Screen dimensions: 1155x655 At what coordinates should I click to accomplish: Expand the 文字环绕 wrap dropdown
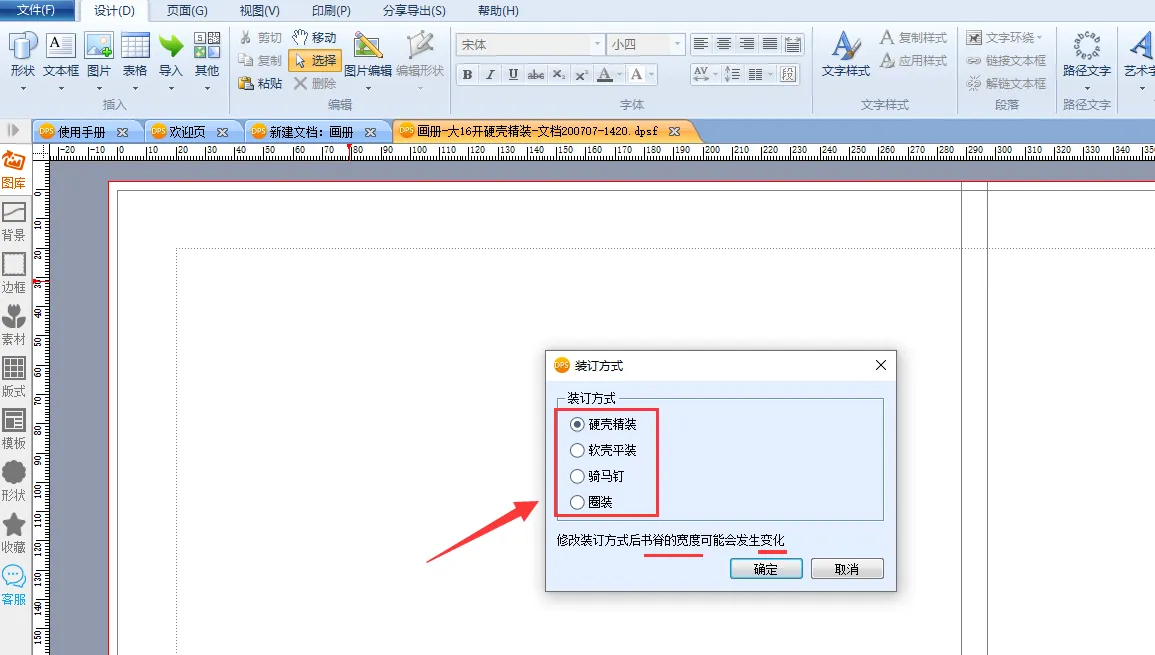(1039, 38)
